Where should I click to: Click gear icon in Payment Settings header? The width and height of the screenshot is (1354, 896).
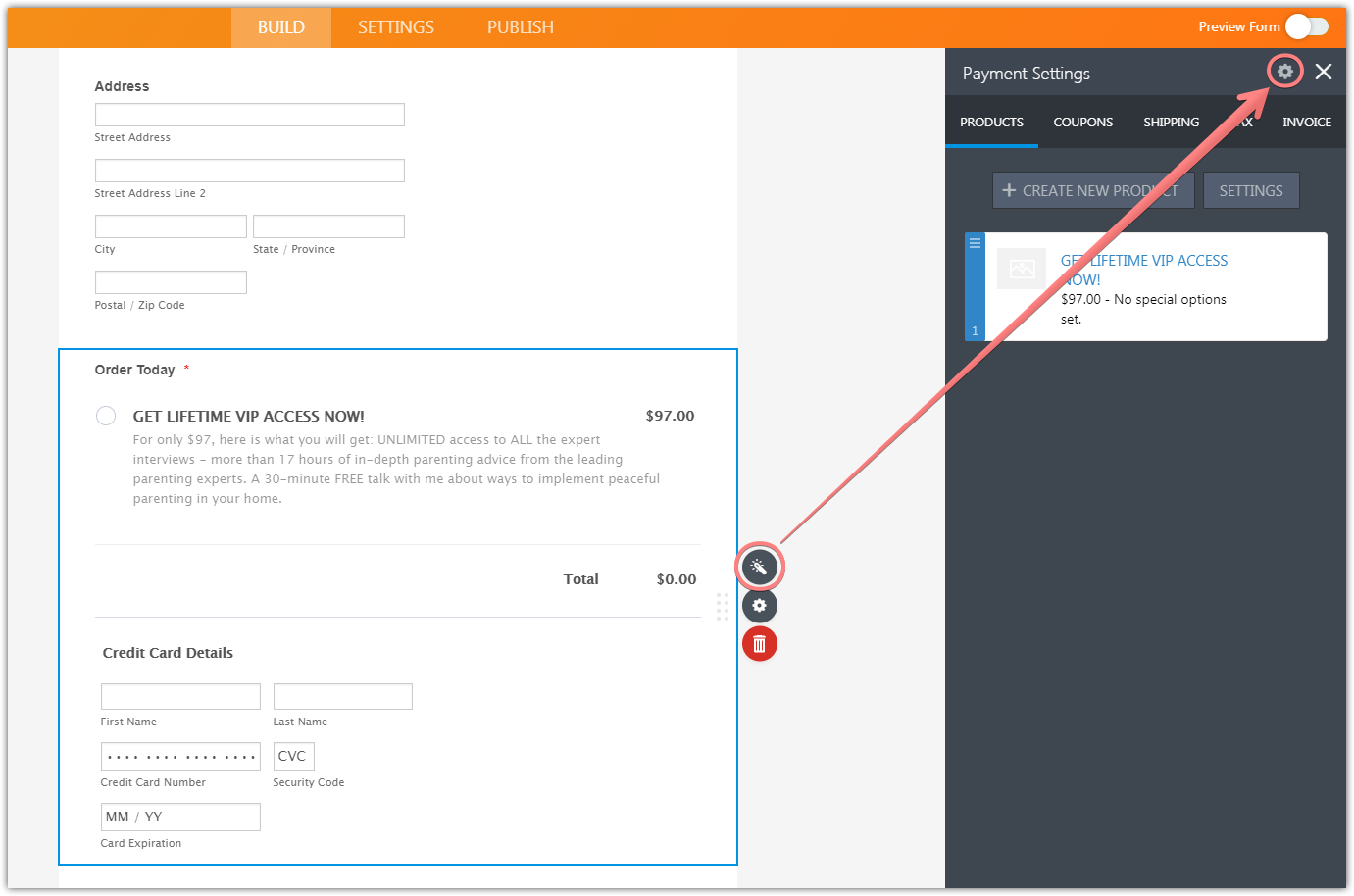[x=1284, y=72]
